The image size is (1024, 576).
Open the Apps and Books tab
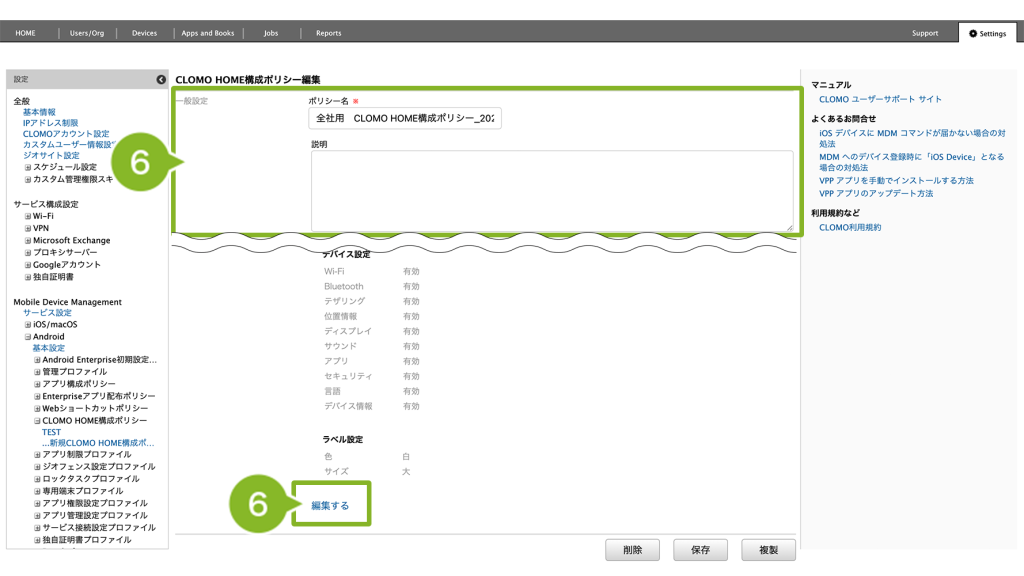pos(208,33)
